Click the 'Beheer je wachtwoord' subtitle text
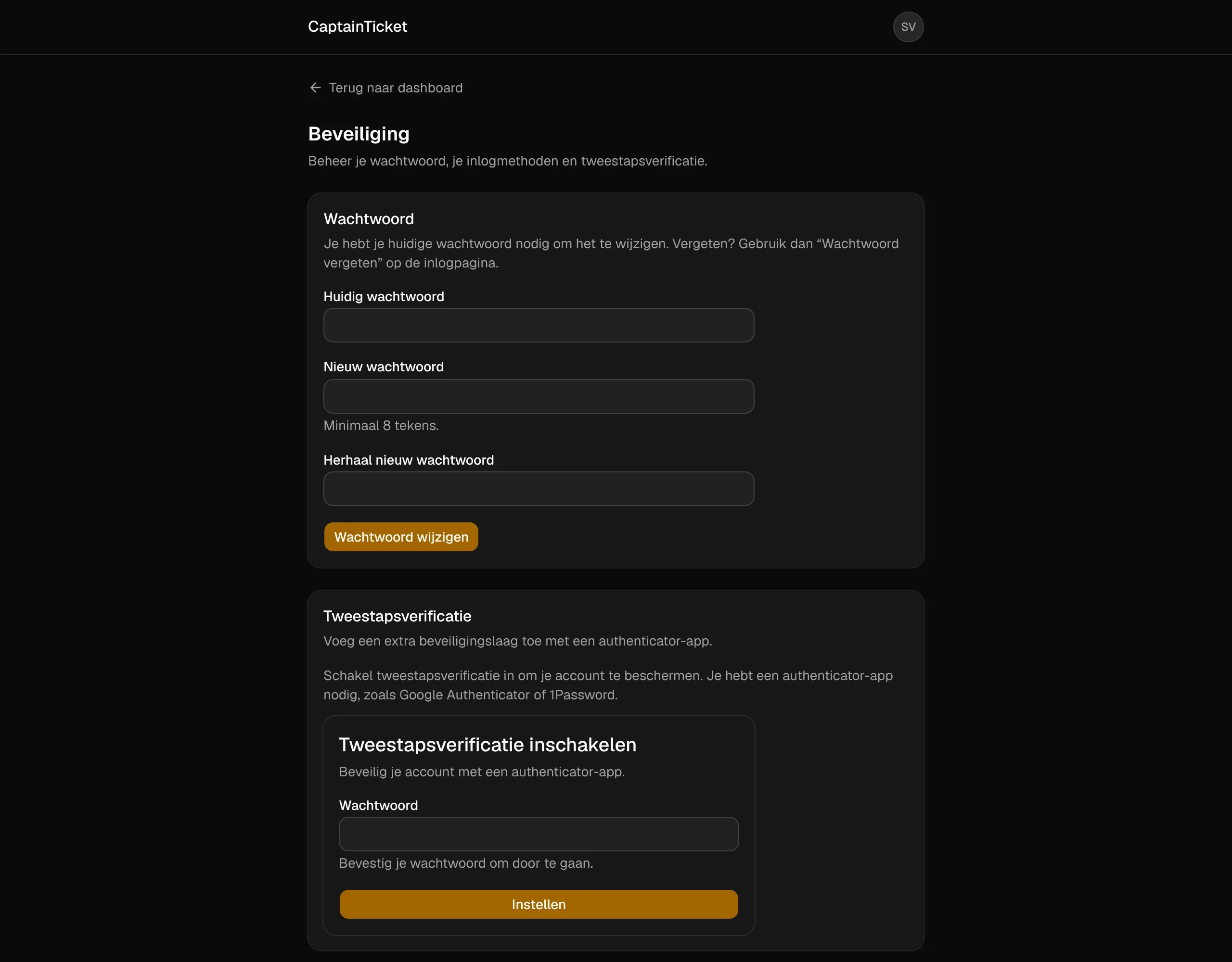Image resolution: width=1232 pixels, height=962 pixels. [507, 161]
